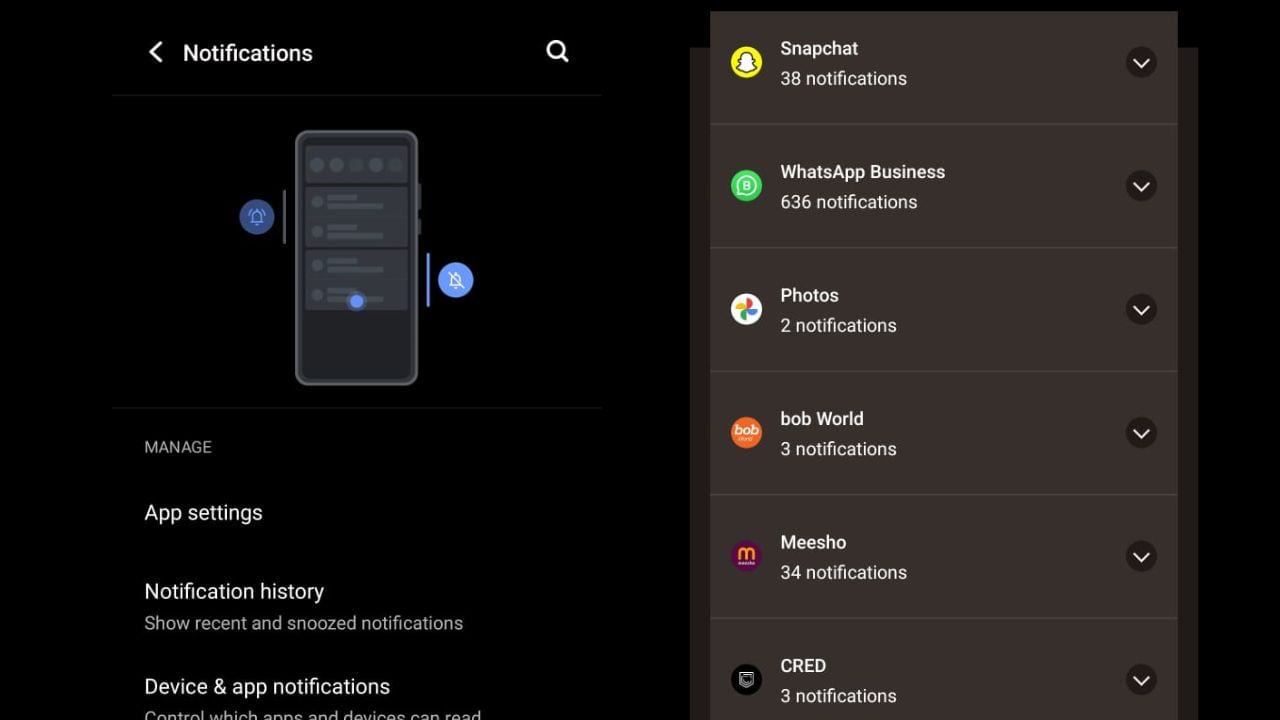The height and width of the screenshot is (720, 1280).
Task: Click the '3 notifications' text under CRED
Action: click(838, 696)
